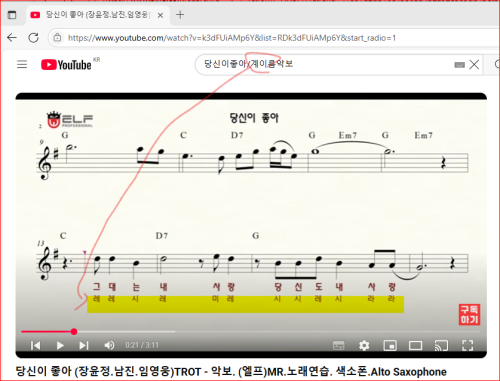Cast video to a device

click(441, 346)
